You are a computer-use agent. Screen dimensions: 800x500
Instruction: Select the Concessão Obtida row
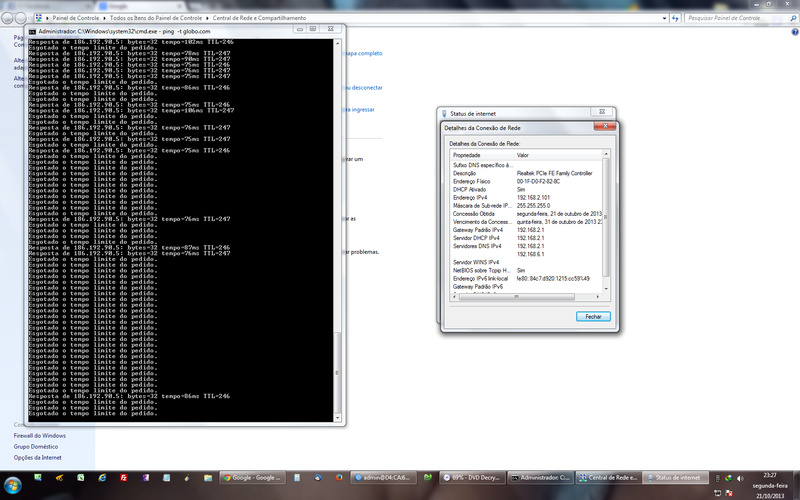(x=526, y=214)
